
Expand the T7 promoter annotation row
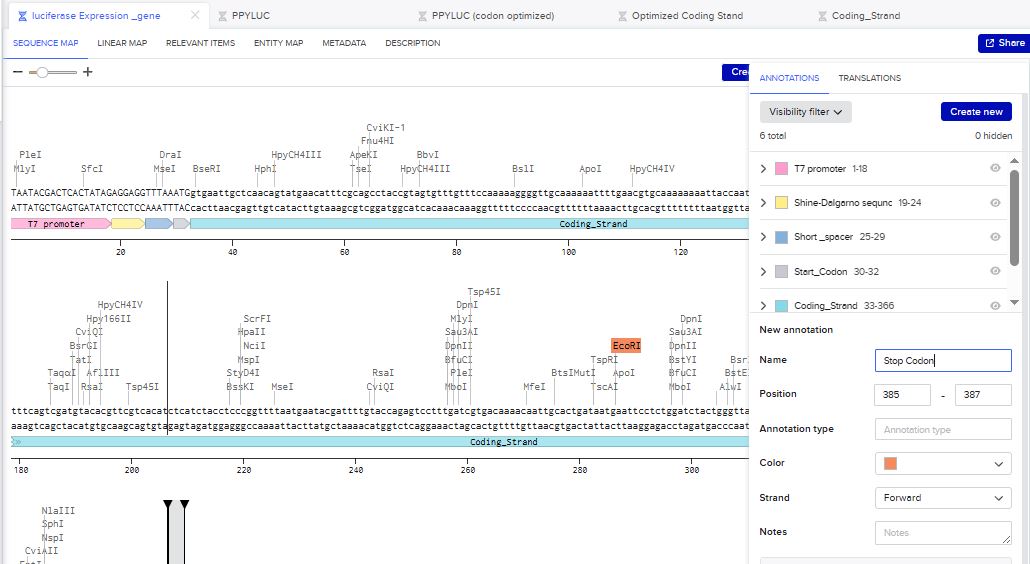tap(765, 169)
